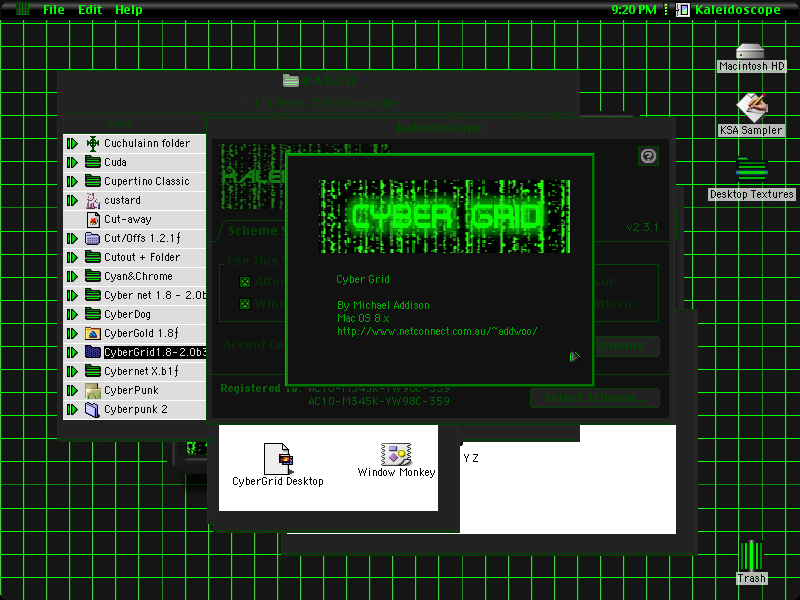Open the Kaleidoscope application menu
Image resolution: width=800 pixels, height=600 pixels.
click(x=729, y=10)
